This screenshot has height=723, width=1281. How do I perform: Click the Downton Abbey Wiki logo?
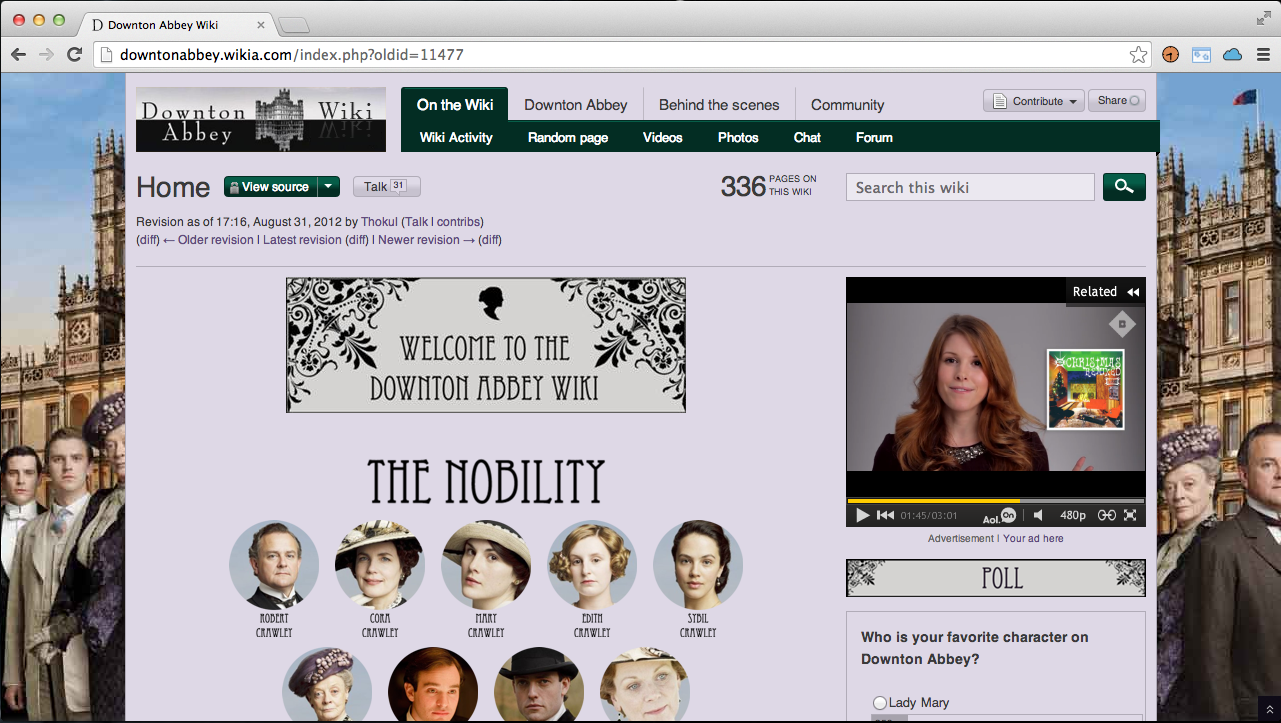[261, 119]
